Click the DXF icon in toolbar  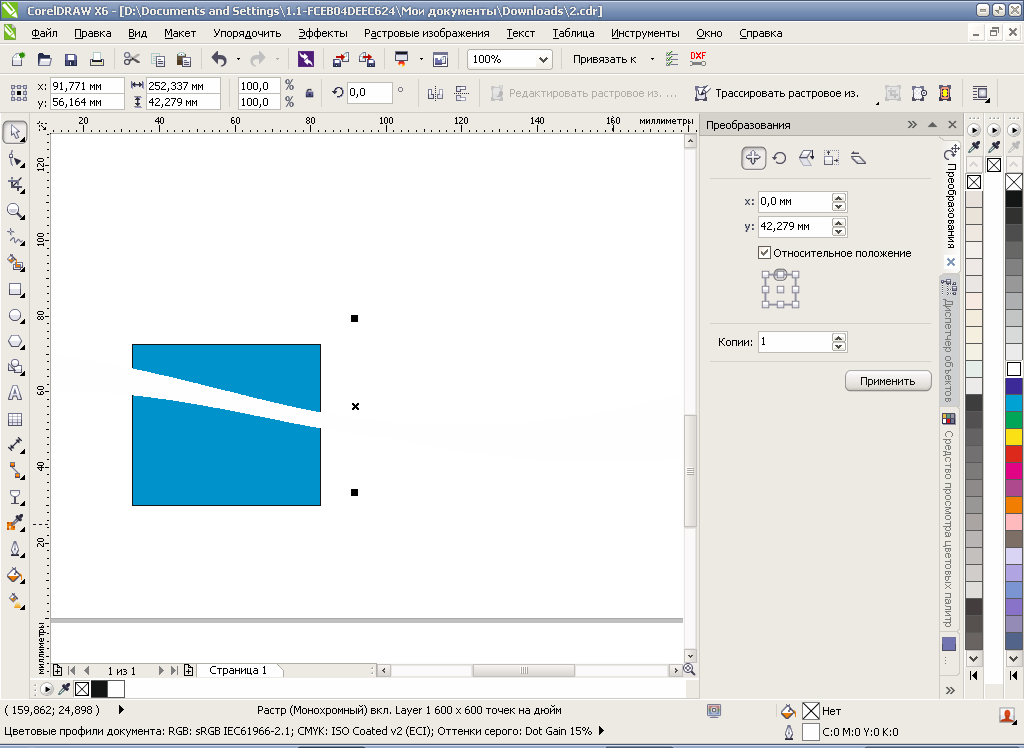pyautogui.click(x=698, y=59)
